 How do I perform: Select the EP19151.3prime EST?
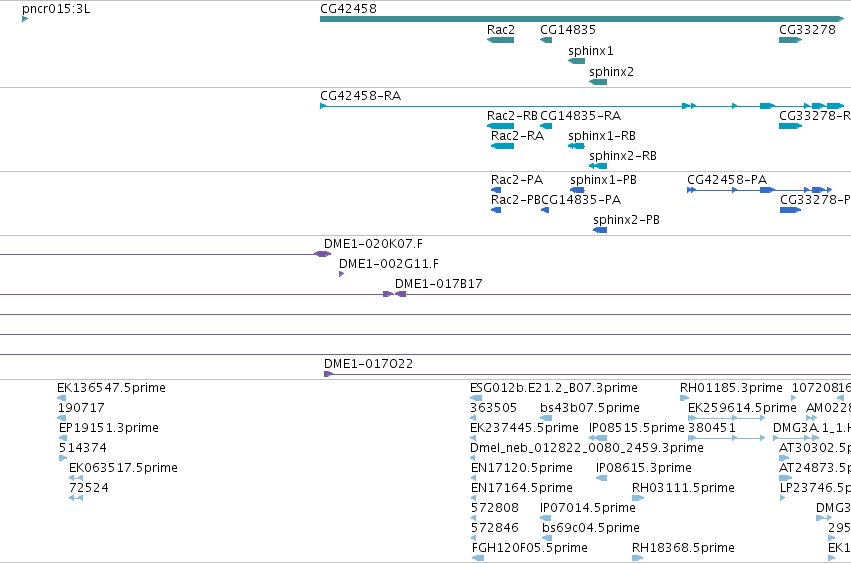coord(63,438)
